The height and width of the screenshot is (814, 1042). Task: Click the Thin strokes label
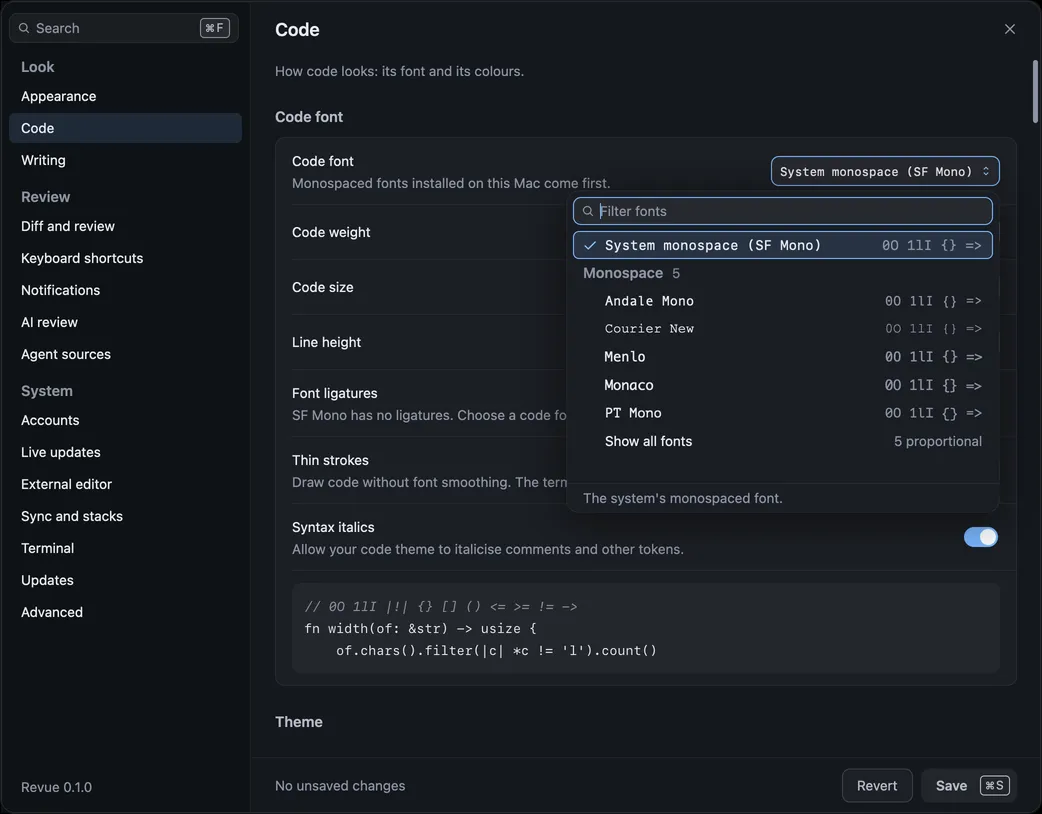330,460
